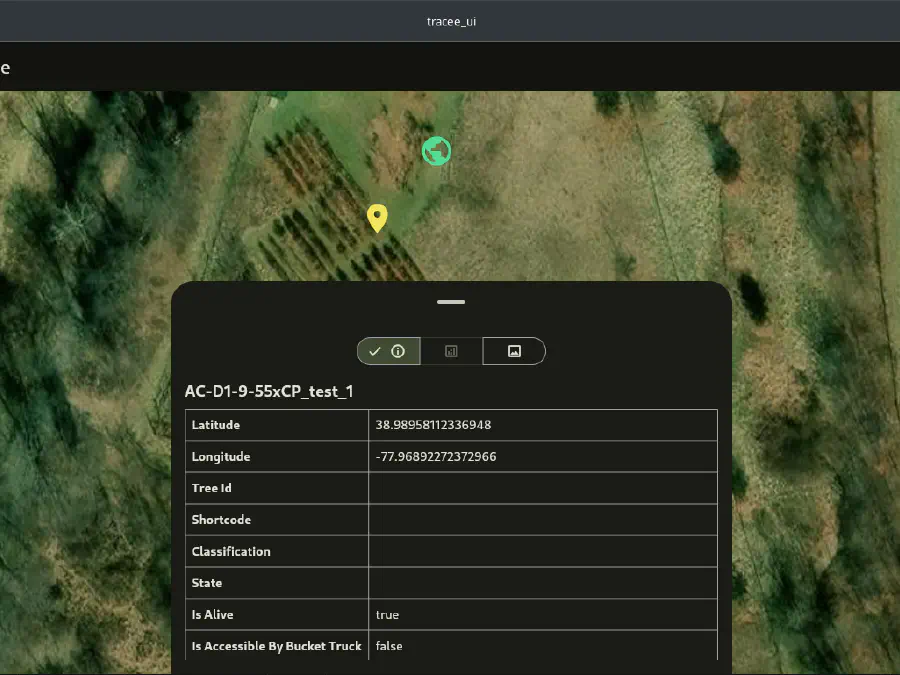The image size is (900, 675).
Task: Select the Shortcode input row
Action: [540, 519]
